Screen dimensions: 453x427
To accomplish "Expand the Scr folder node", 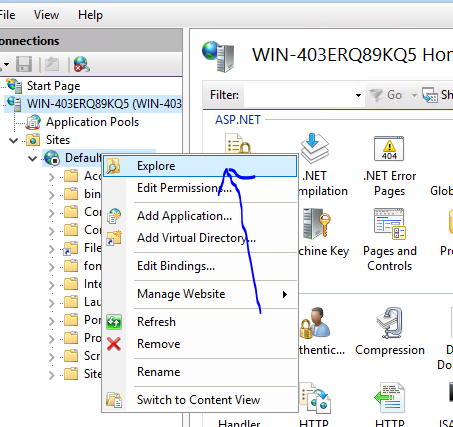I will (51, 357).
